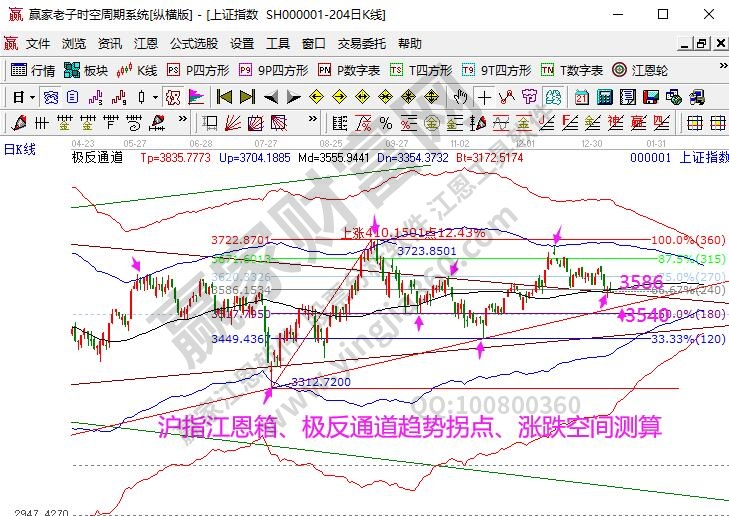Expand toolbar overflow chevron beside 江恩轮
The width and height of the screenshot is (729, 516).
[723, 66]
